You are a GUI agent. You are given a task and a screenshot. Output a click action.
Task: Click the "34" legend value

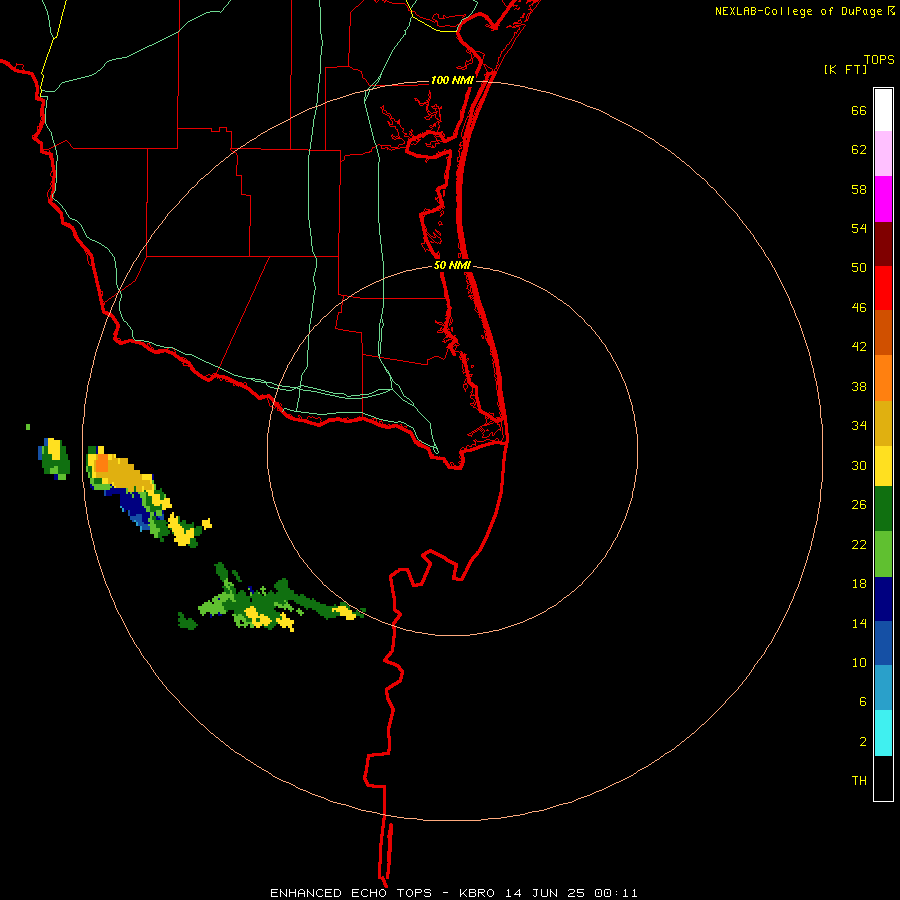(x=859, y=426)
